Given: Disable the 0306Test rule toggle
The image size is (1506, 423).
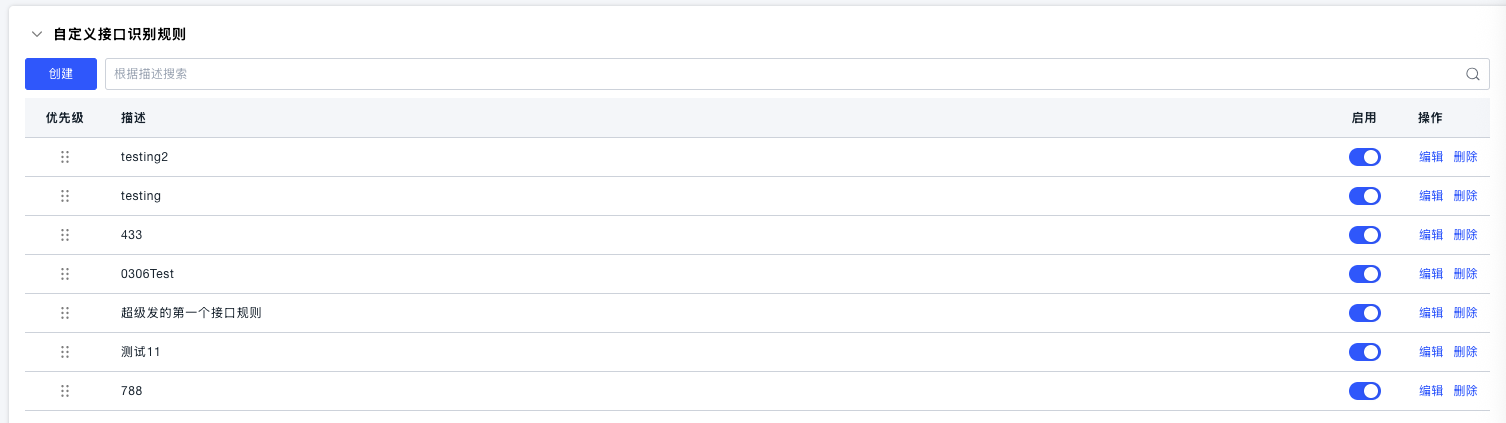Looking at the screenshot, I should pos(1364,274).
